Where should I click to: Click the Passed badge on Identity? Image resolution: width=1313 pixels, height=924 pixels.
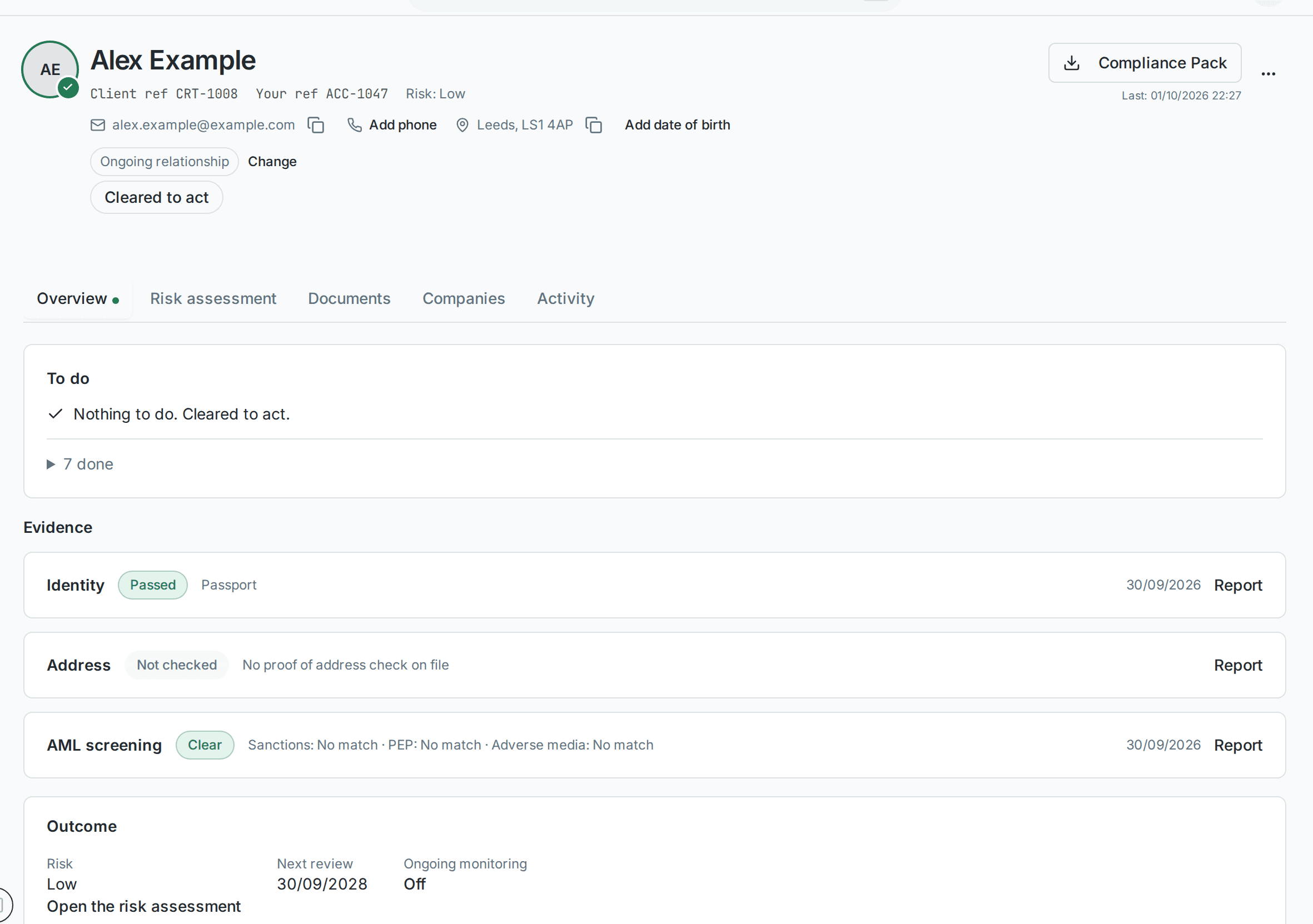(153, 585)
